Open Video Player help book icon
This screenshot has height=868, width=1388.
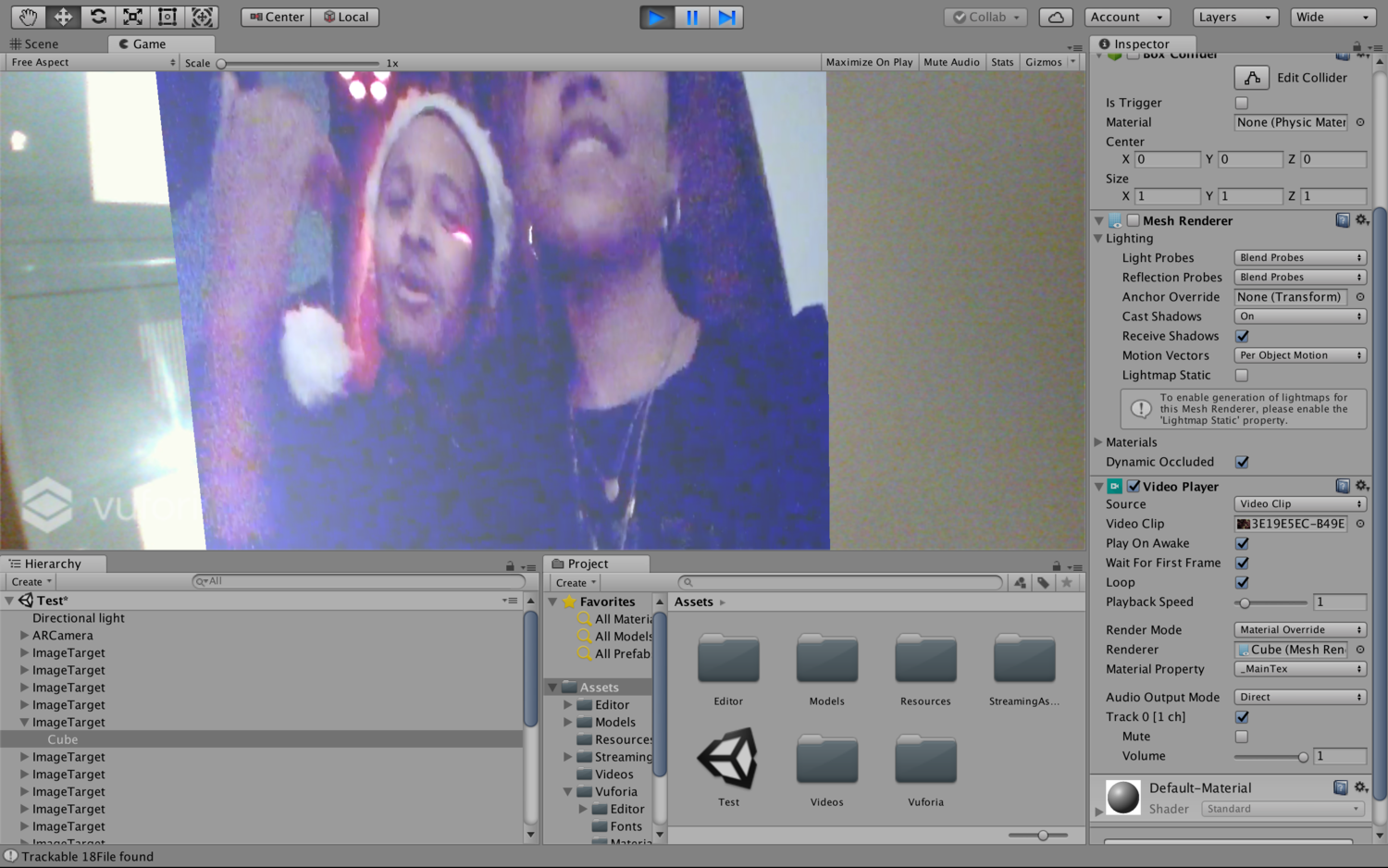coord(1343,486)
